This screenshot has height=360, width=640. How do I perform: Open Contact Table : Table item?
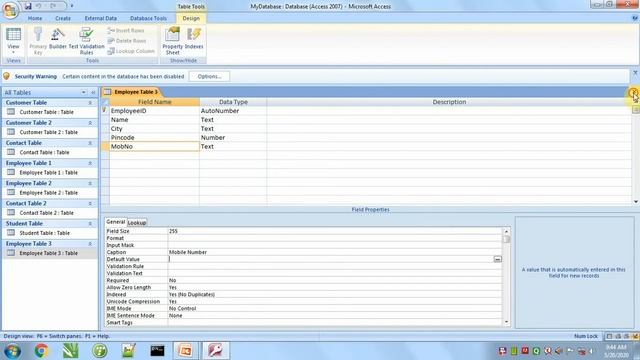tap(50, 152)
